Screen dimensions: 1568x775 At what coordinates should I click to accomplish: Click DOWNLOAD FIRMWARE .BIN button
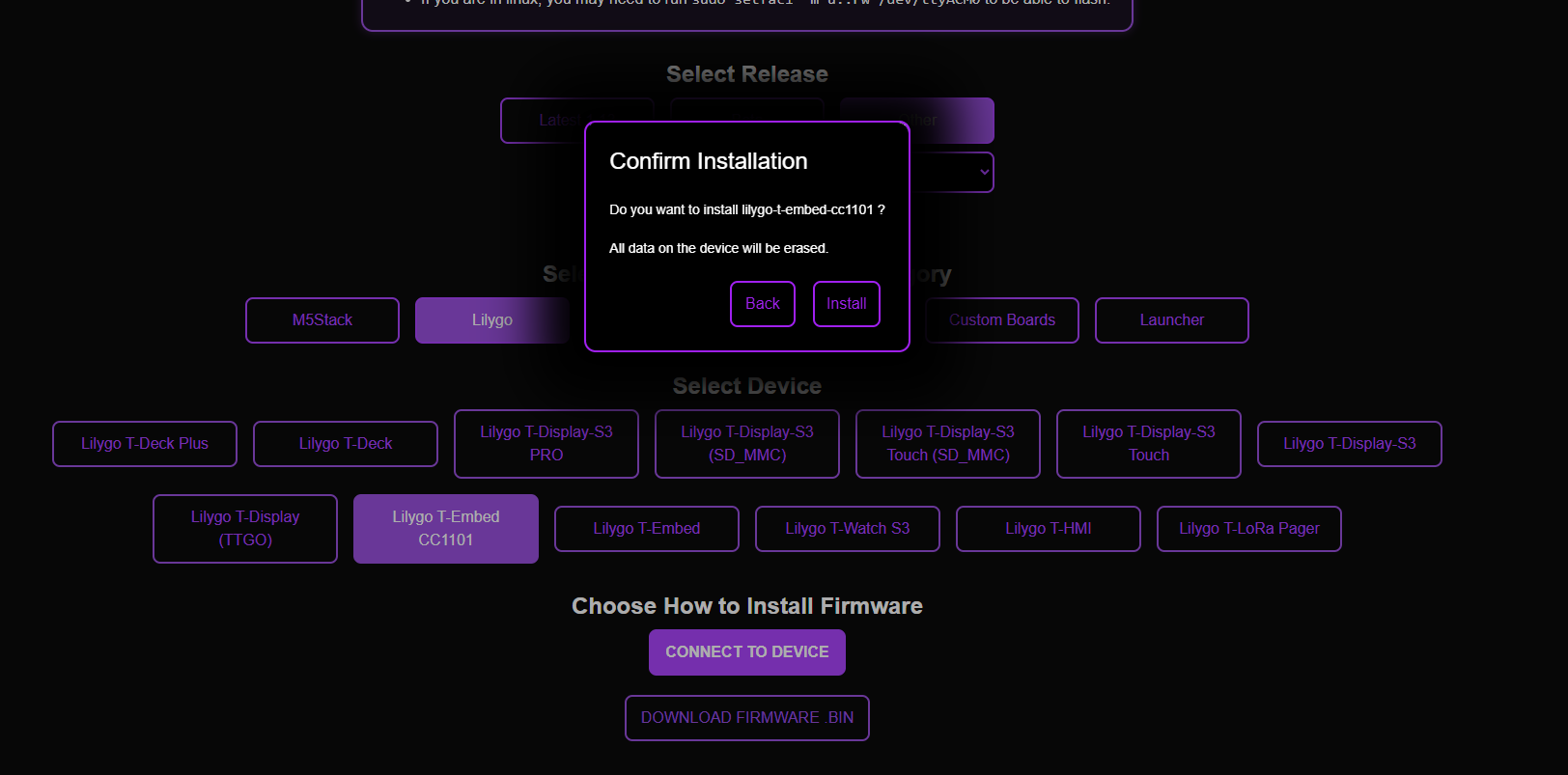(x=747, y=718)
